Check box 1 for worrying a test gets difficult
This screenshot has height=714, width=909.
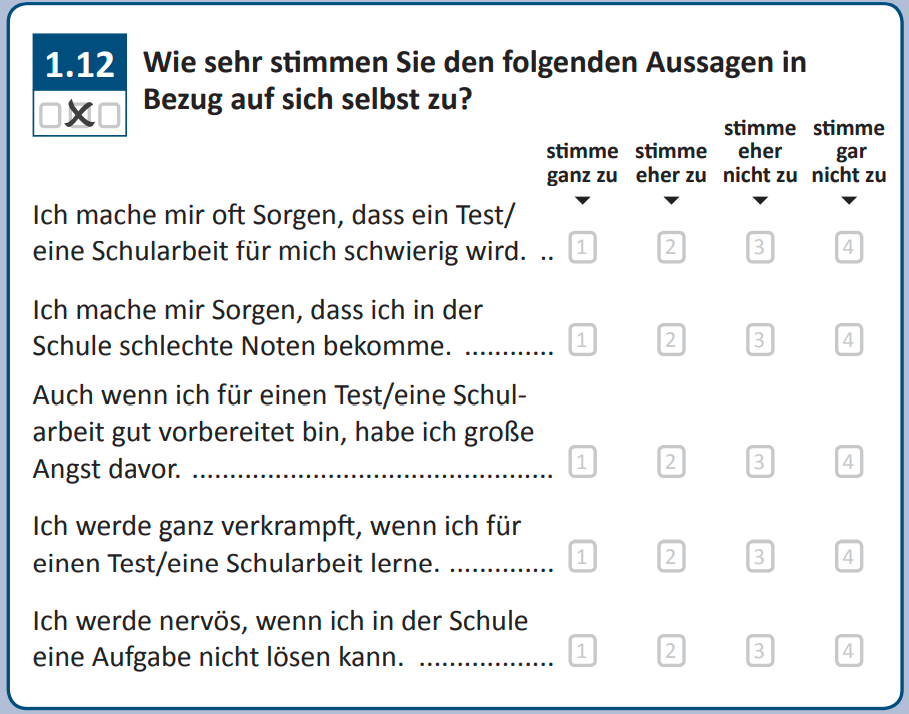point(582,248)
